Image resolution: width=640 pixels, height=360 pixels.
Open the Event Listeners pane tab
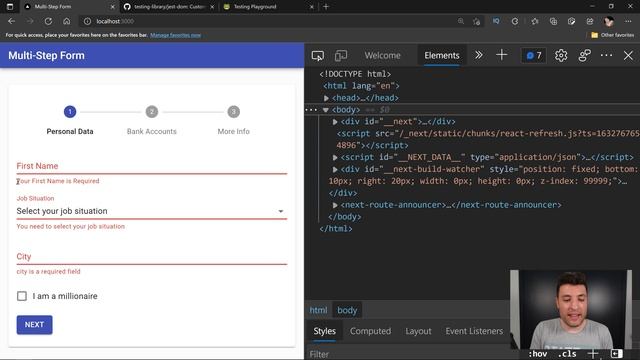coord(474,331)
